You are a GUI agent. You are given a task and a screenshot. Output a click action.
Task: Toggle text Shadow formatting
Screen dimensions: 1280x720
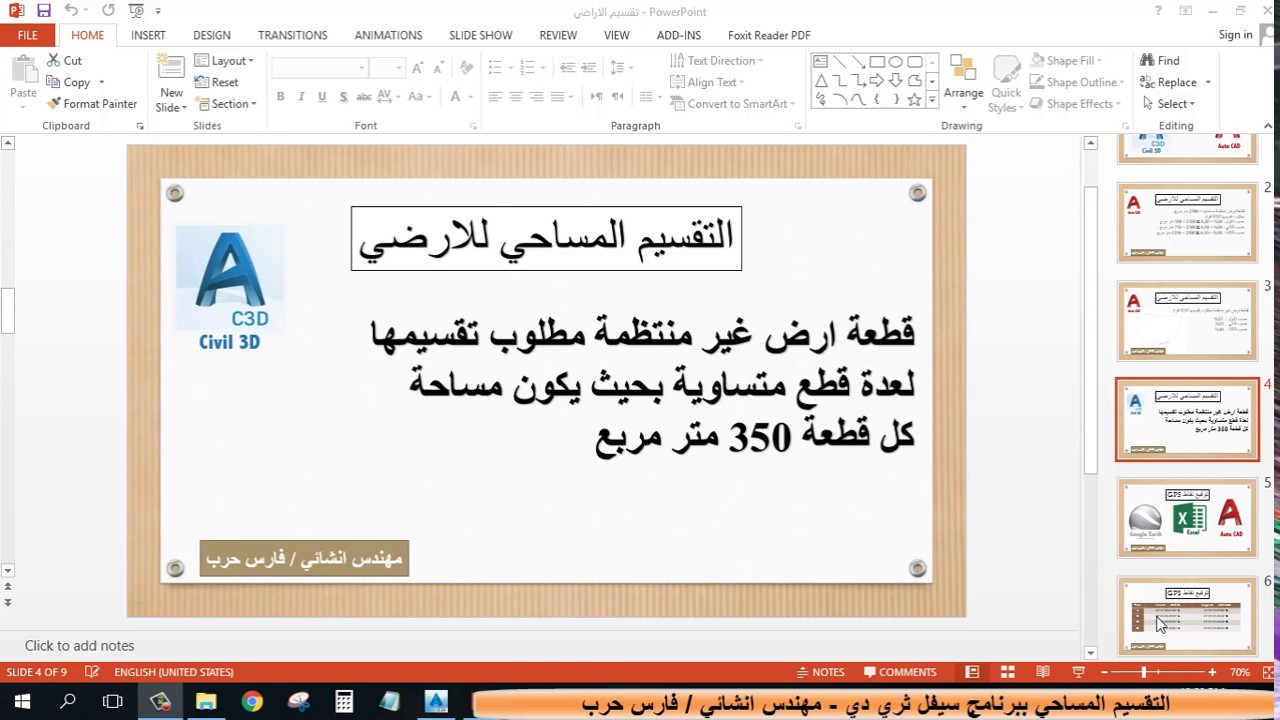(343, 97)
